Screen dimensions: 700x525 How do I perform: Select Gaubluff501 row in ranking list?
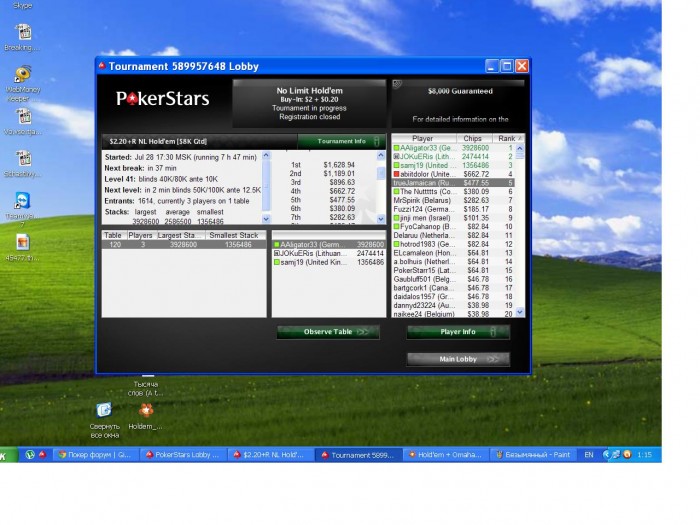click(x=453, y=279)
